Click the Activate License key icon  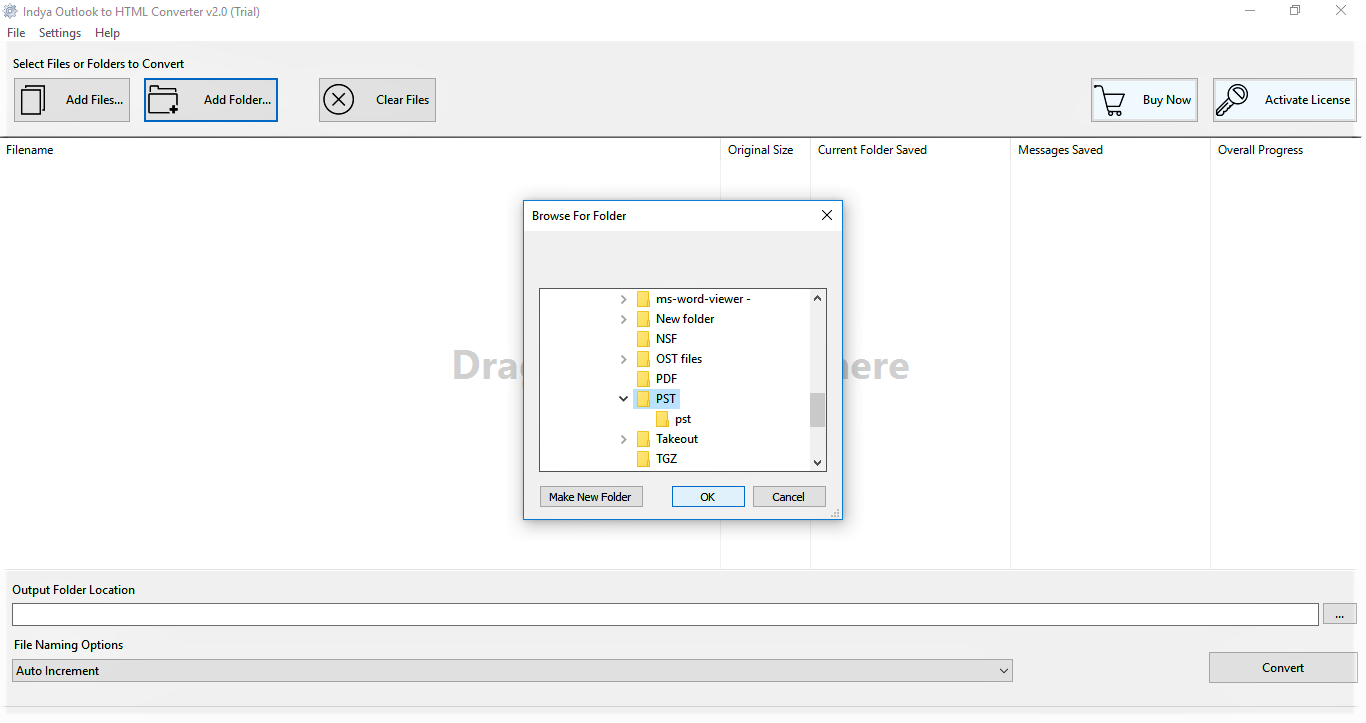click(x=1232, y=100)
